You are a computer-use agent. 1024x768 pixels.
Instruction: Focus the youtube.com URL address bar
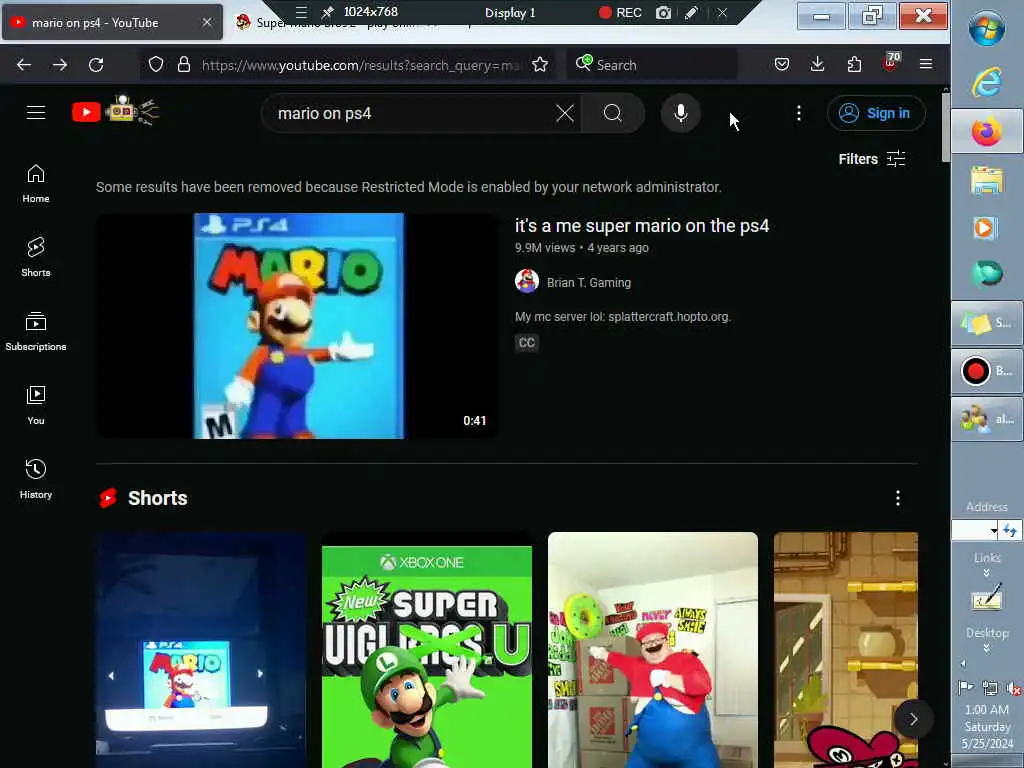[361, 65]
